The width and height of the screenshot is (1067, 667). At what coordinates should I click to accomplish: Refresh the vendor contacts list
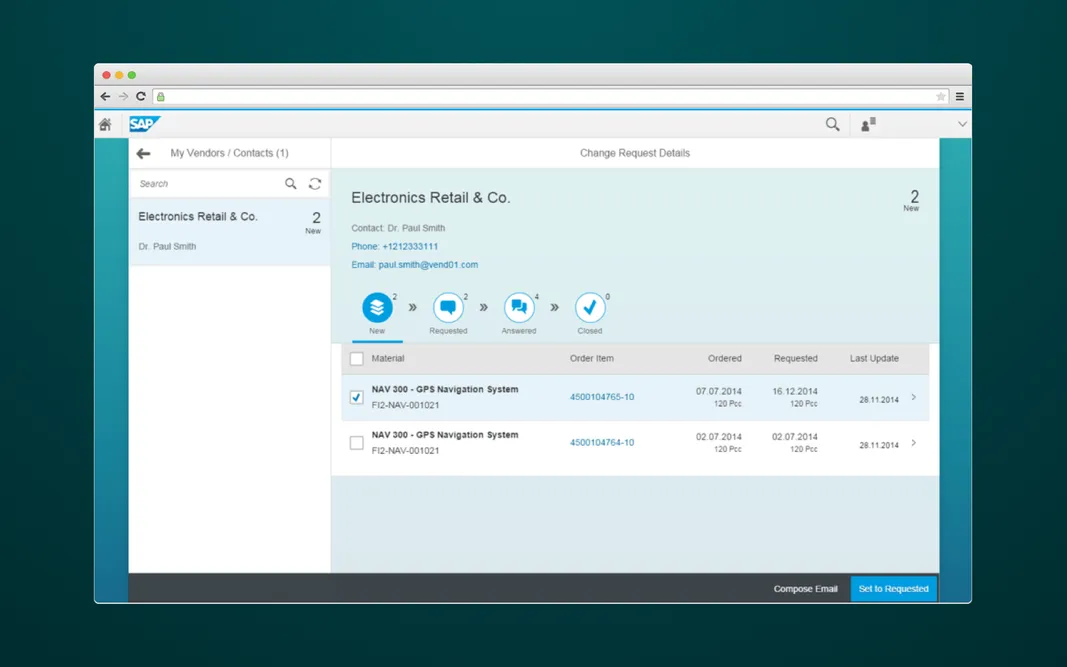[315, 184]
